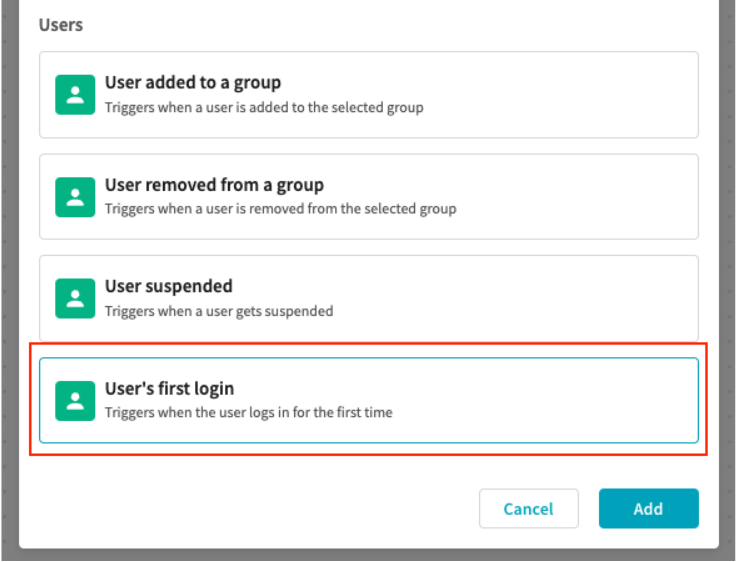Click empty right area of User removed card
This screenshot has width=740, height=562.
pos(580,197)
